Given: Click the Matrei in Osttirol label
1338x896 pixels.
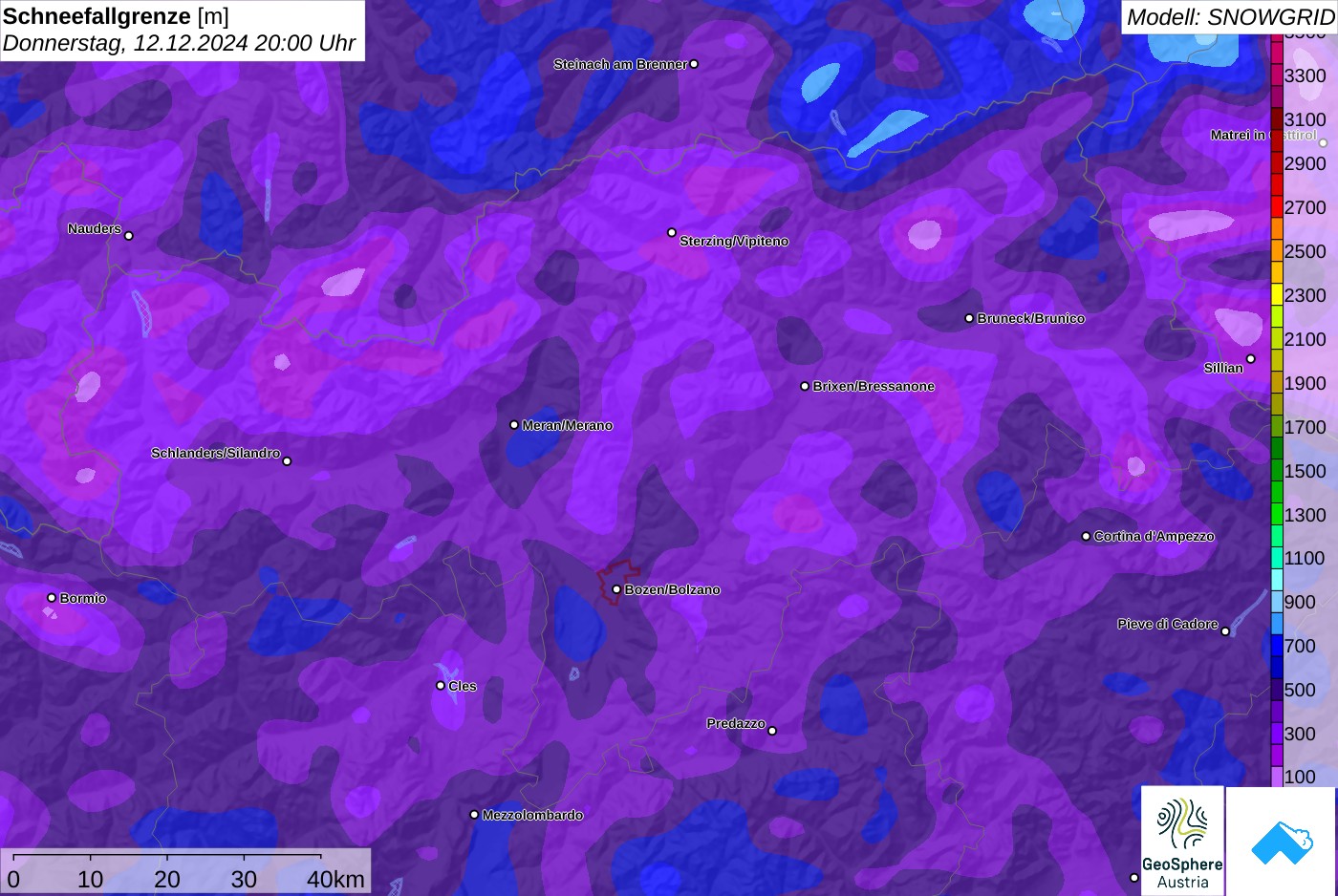Looking at the screenshot, I should click(x=1263, y=136).
